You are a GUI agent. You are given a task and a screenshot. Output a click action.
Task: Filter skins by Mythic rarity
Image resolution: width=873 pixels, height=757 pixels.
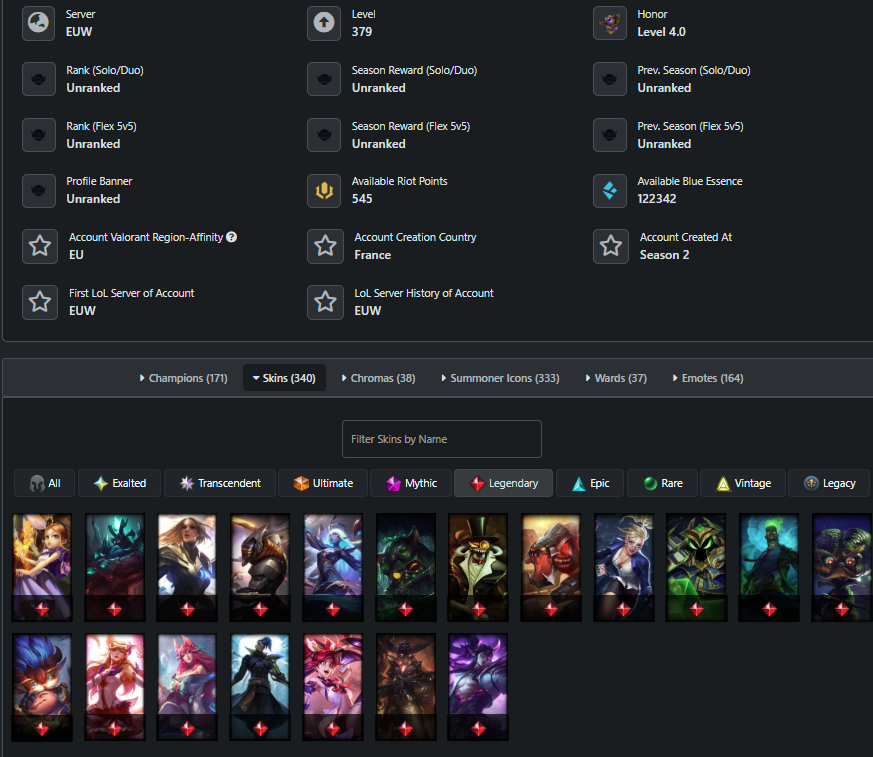[x=411, y=483]
